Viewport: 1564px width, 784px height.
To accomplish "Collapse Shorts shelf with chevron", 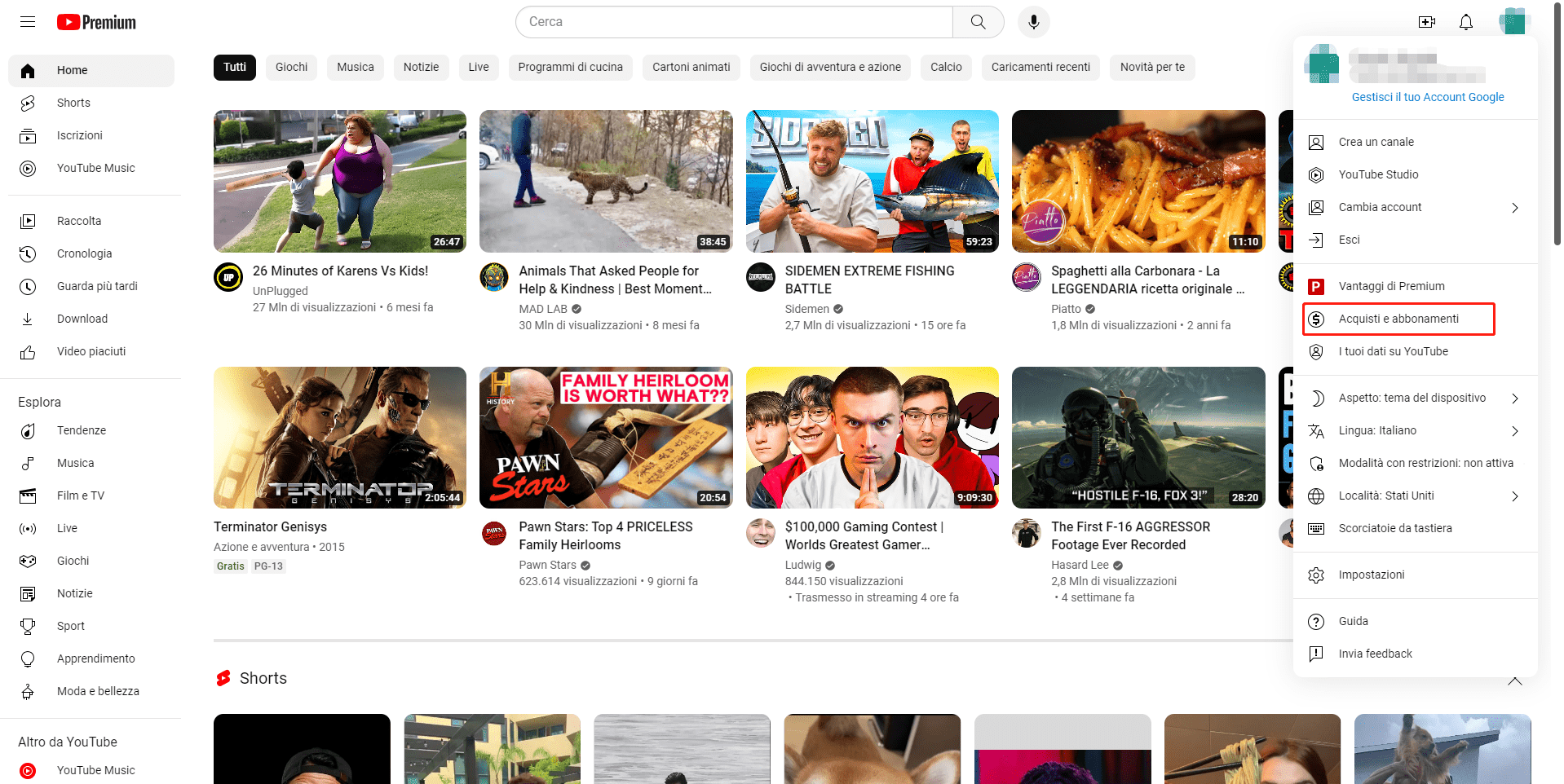I will (x=1514, y=681).
